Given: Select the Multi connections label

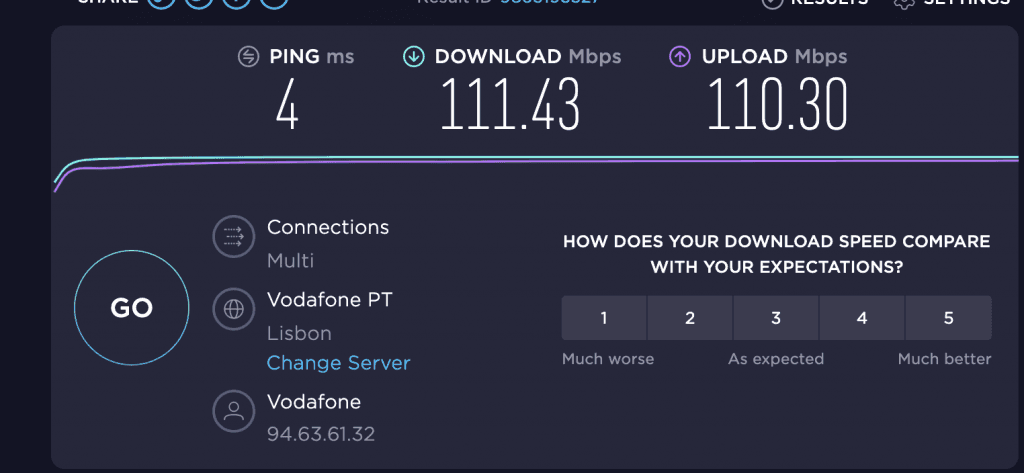Looking at the screenshot, I should pyautogui.click(x=290, y=261).
